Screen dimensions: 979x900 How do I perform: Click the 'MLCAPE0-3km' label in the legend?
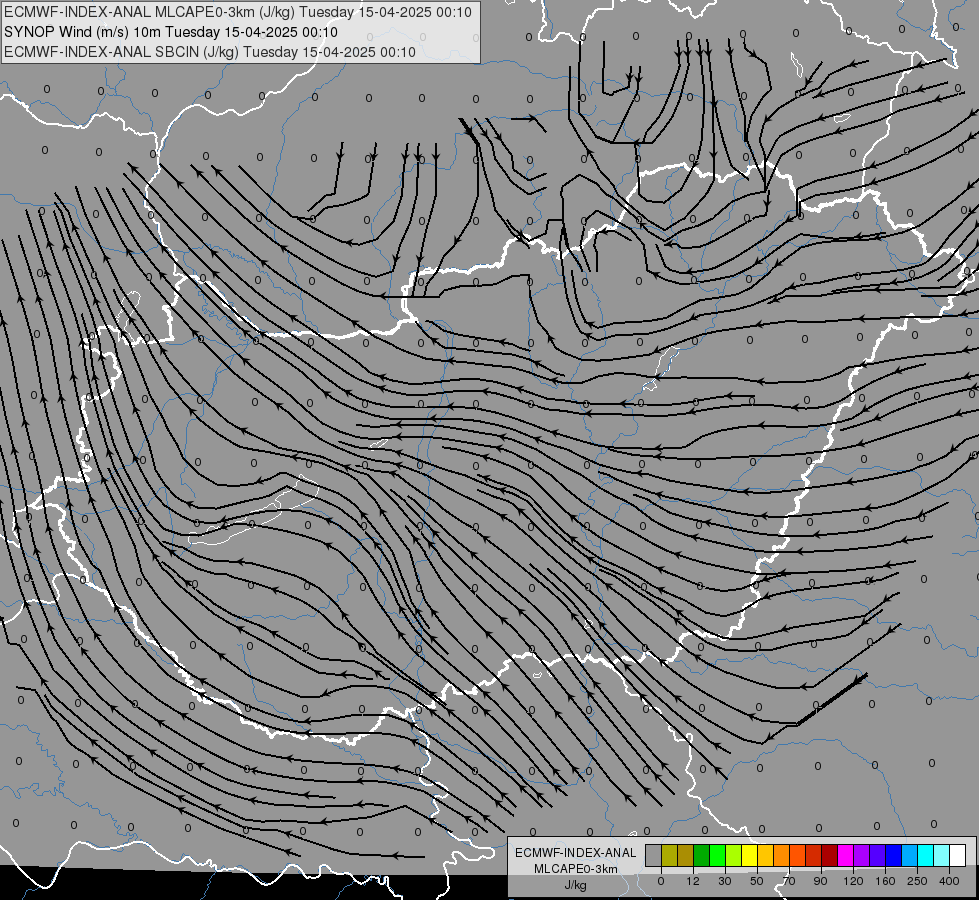tap(575, 869)
